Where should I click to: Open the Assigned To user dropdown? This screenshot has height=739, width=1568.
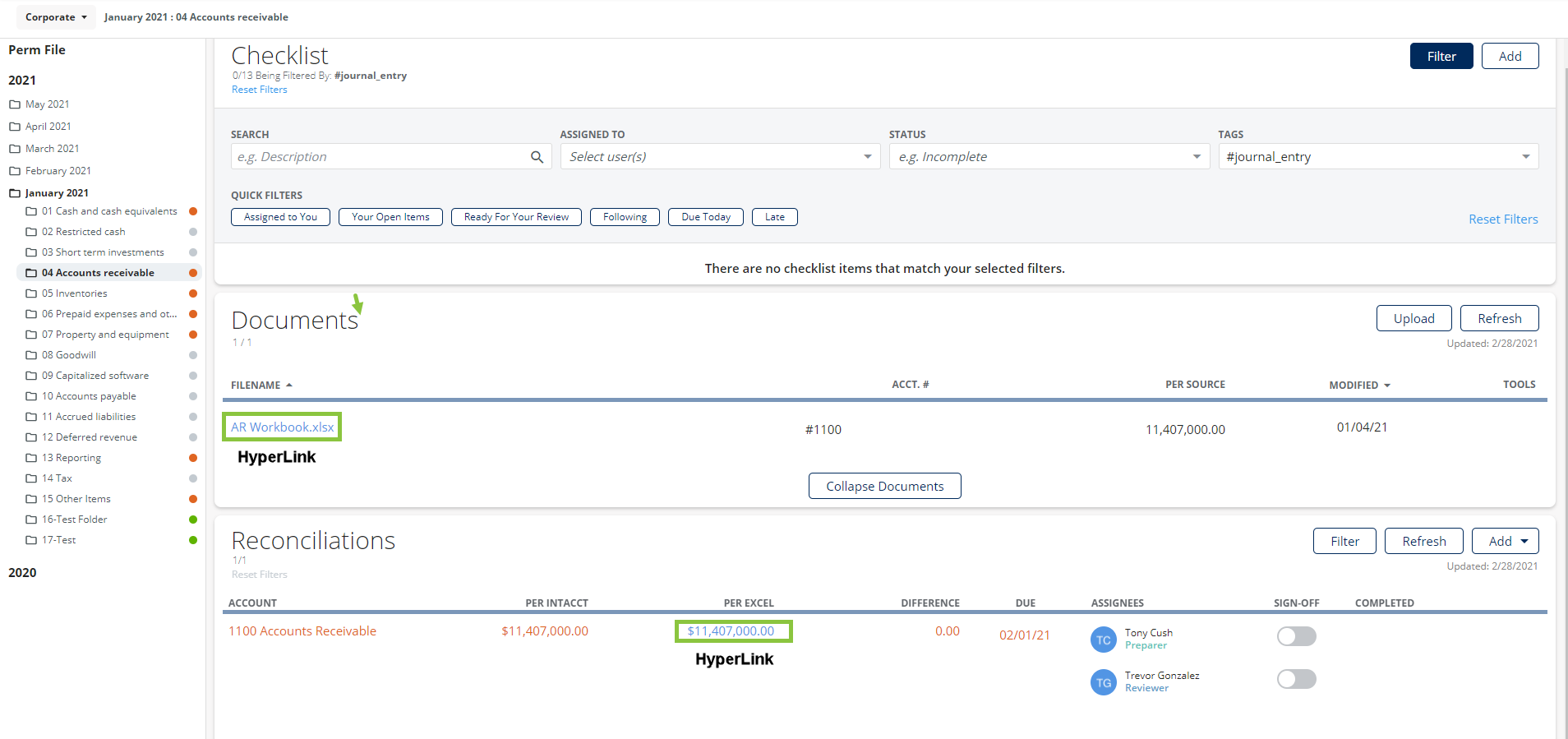pos(720,157)
